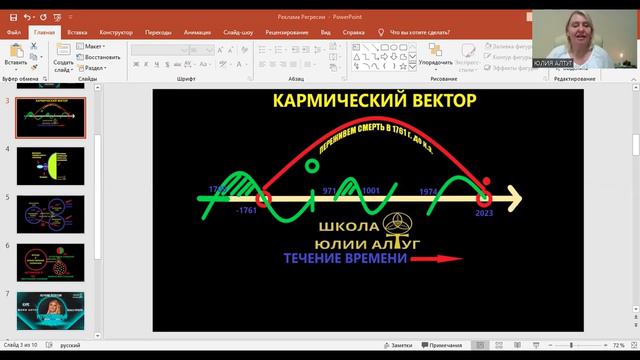Redo the last action
Image resolution: width=640 pixels, height=360 pixels.
click(43, 17)
